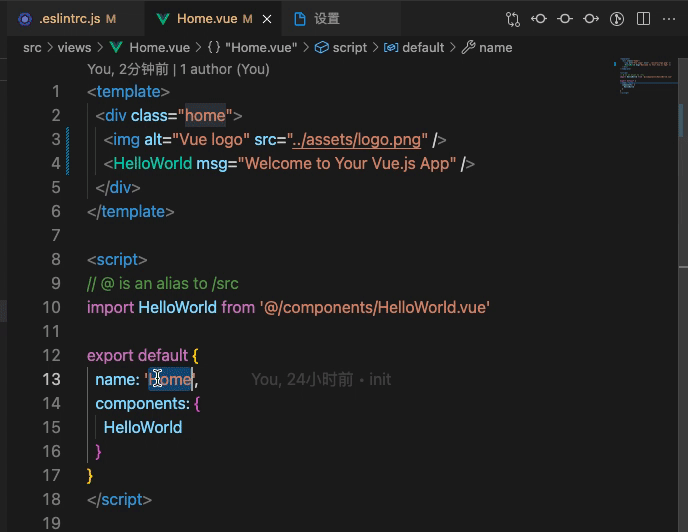688x532 pixels.
Task: Click the components key on line 14
Action: [x=141, y=404]
